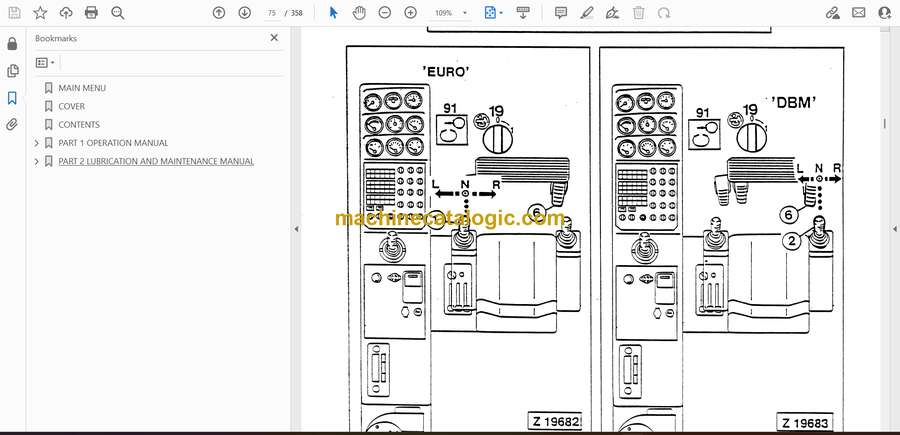
Task: Open page thumbnails panel
Action: pyautogui.click(x=12, y=71)
